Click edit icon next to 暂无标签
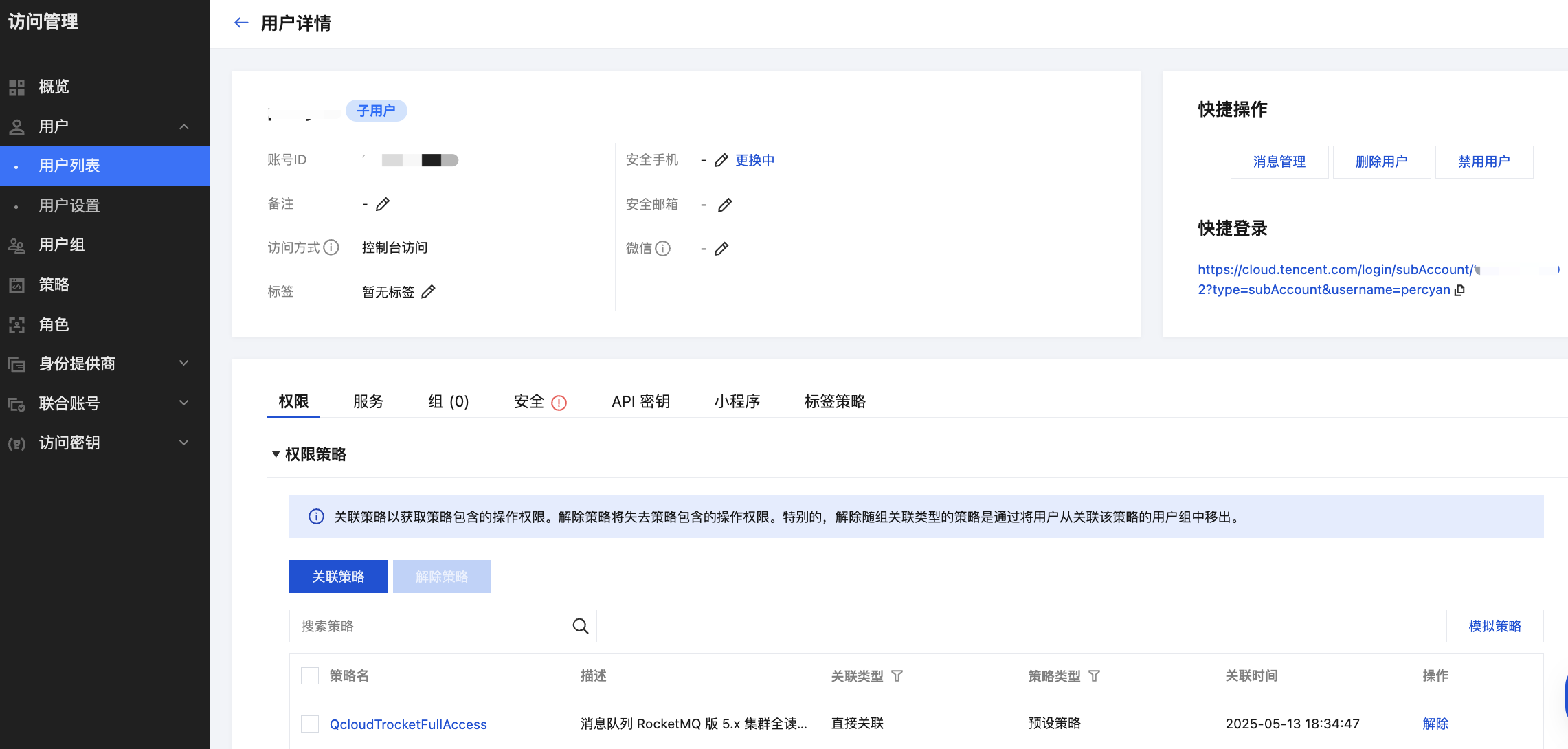Screen dimensions: 1568x749 pyautogui.click(x=428, y=292)
